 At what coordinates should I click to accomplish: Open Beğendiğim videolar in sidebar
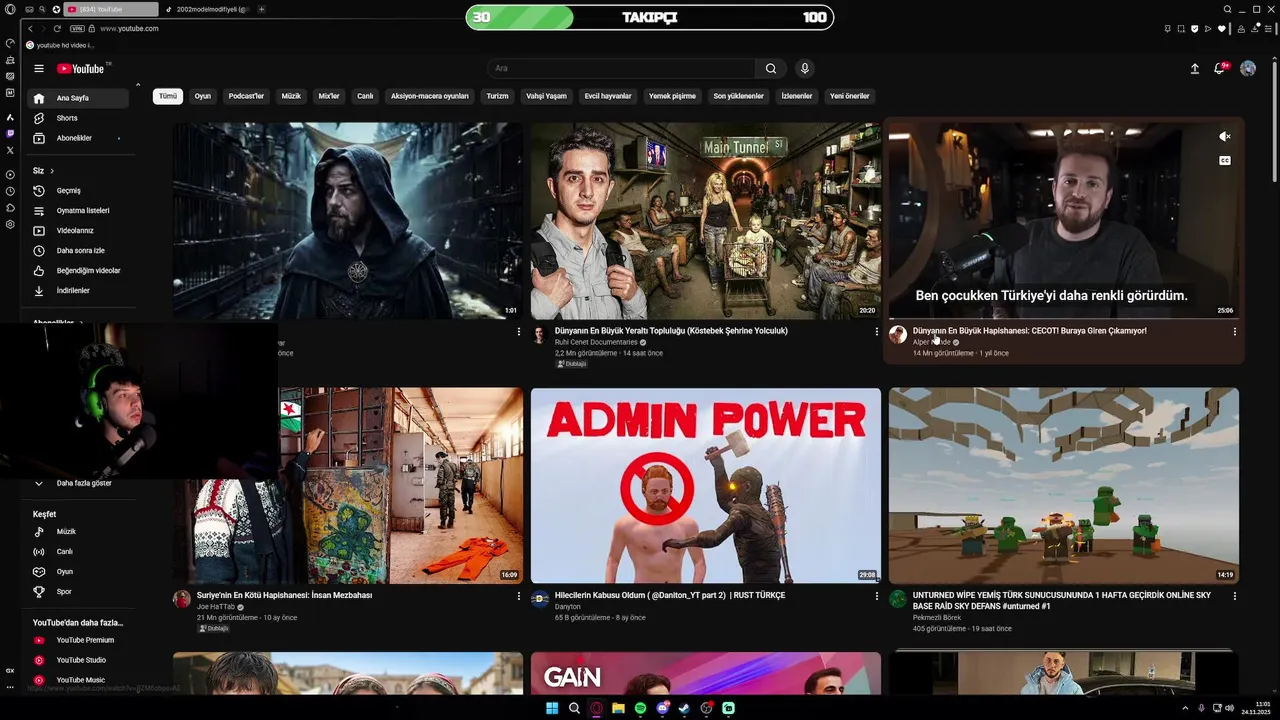pos(79,270)
